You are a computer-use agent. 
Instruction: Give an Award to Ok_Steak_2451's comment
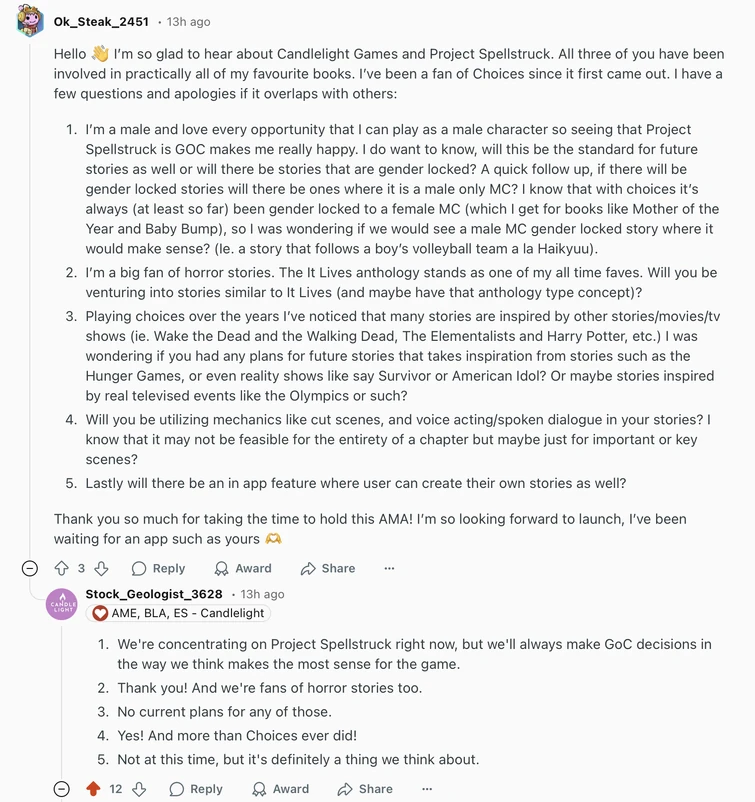pyautogui.click(x=245, y=568)
